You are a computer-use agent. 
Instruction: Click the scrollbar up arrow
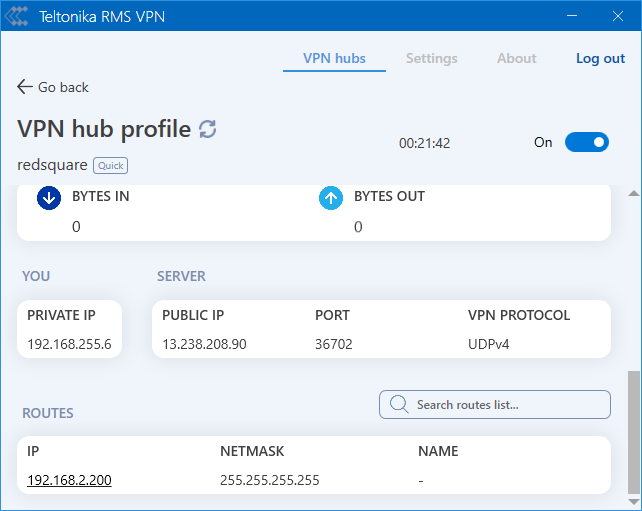(633, 193)
